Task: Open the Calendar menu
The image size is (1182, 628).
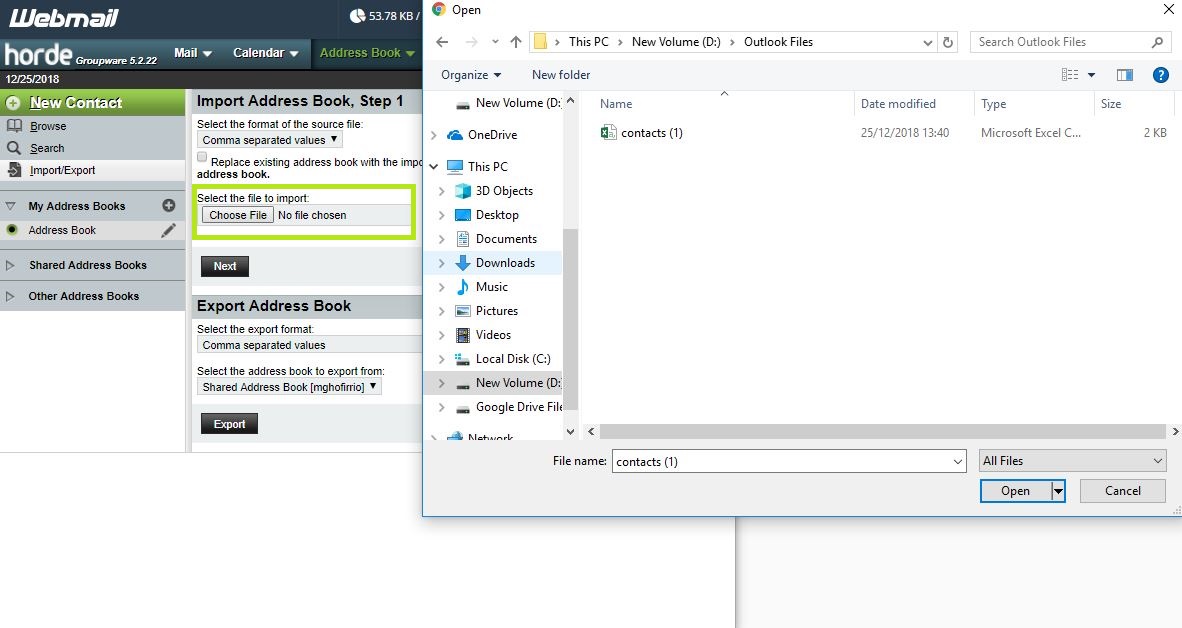Action: coord(265,53)
